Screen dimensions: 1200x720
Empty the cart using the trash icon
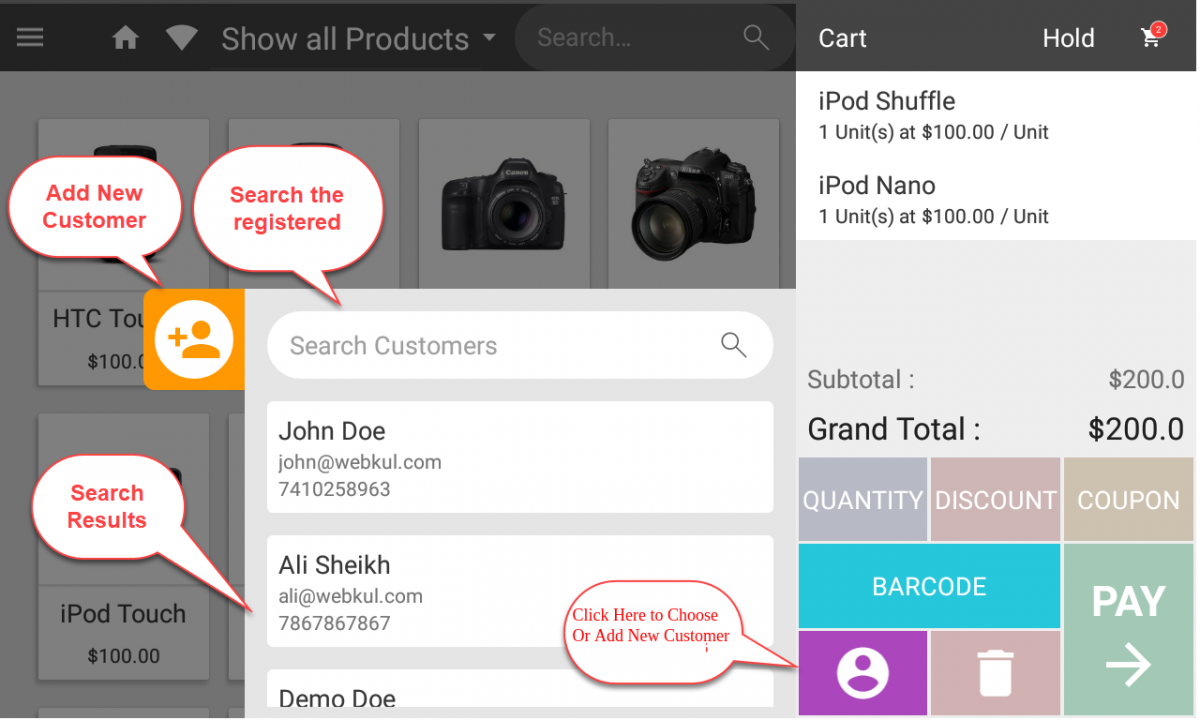(x=995, y=672)
